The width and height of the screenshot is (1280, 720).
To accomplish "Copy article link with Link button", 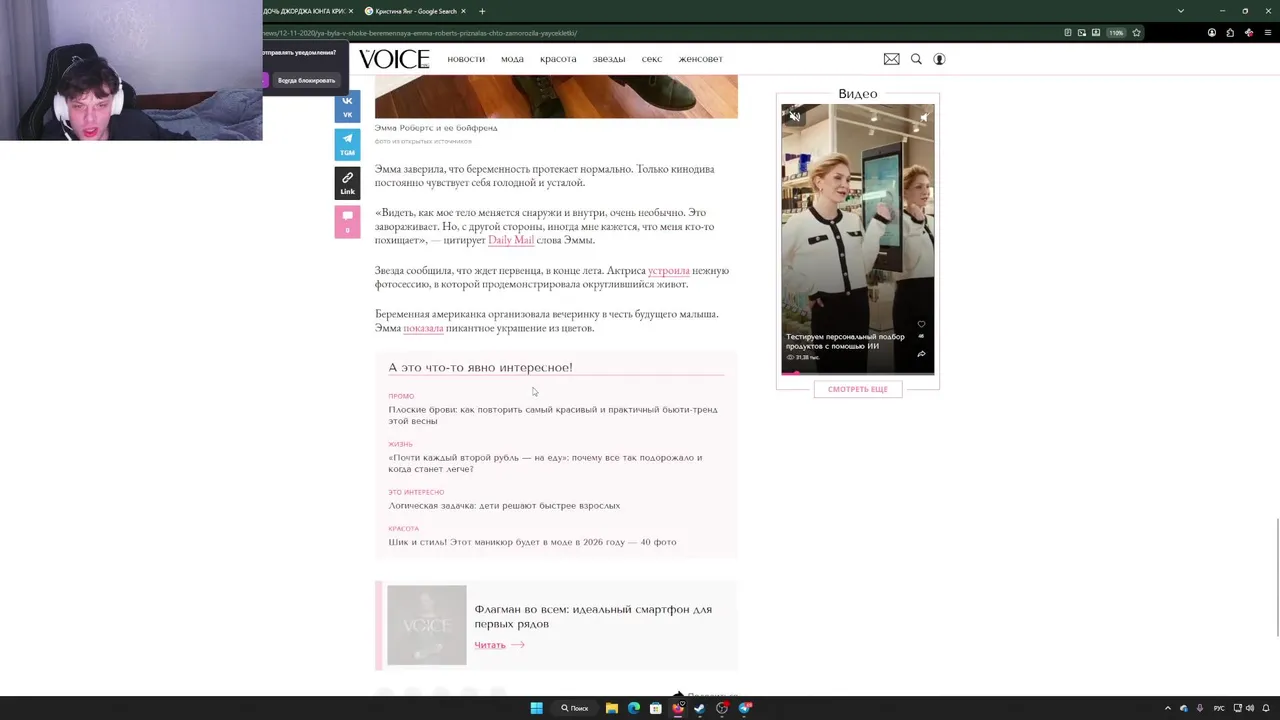I will coord(347,183).
